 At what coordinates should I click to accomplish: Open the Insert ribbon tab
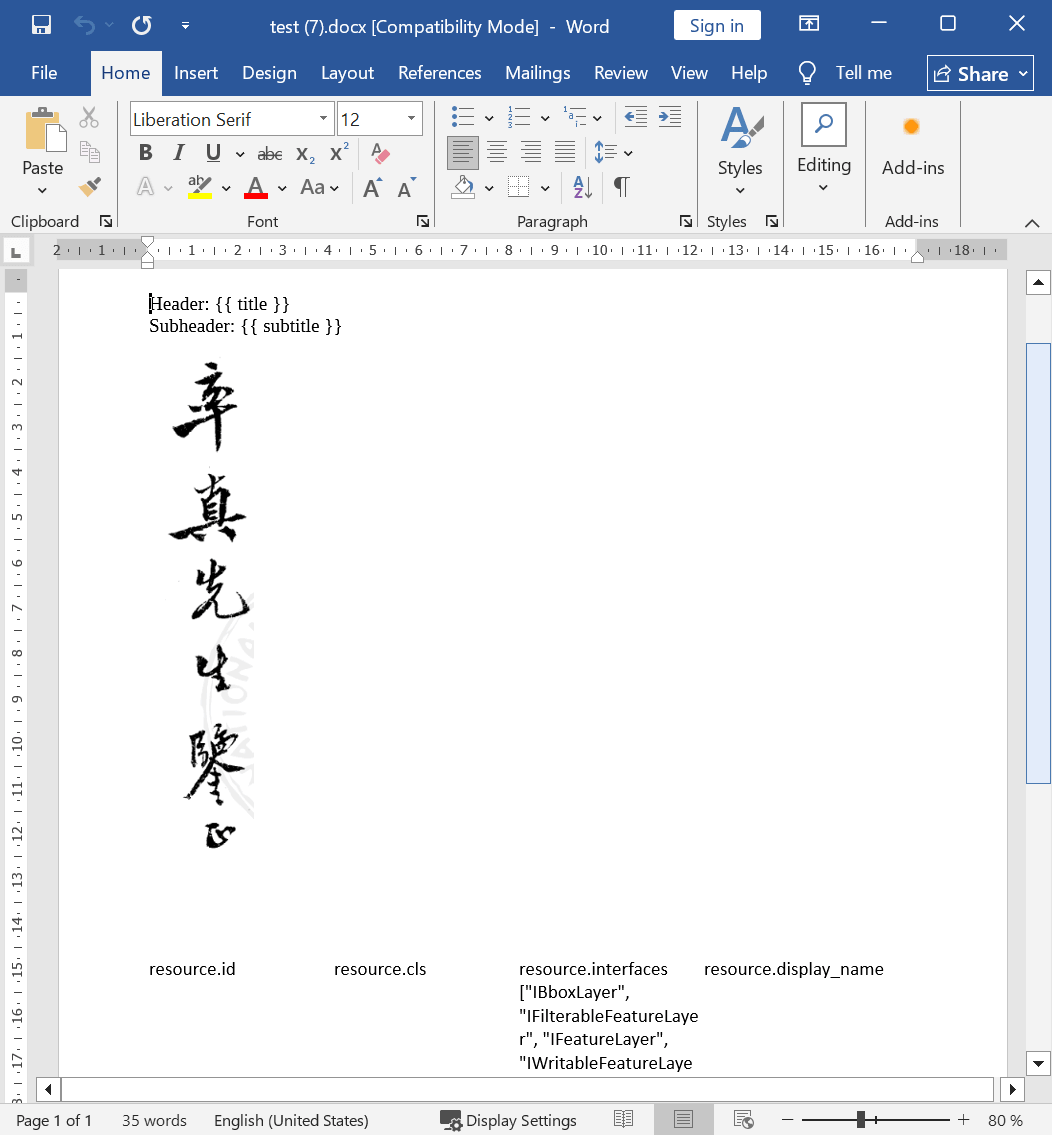(x=196, y=73)
